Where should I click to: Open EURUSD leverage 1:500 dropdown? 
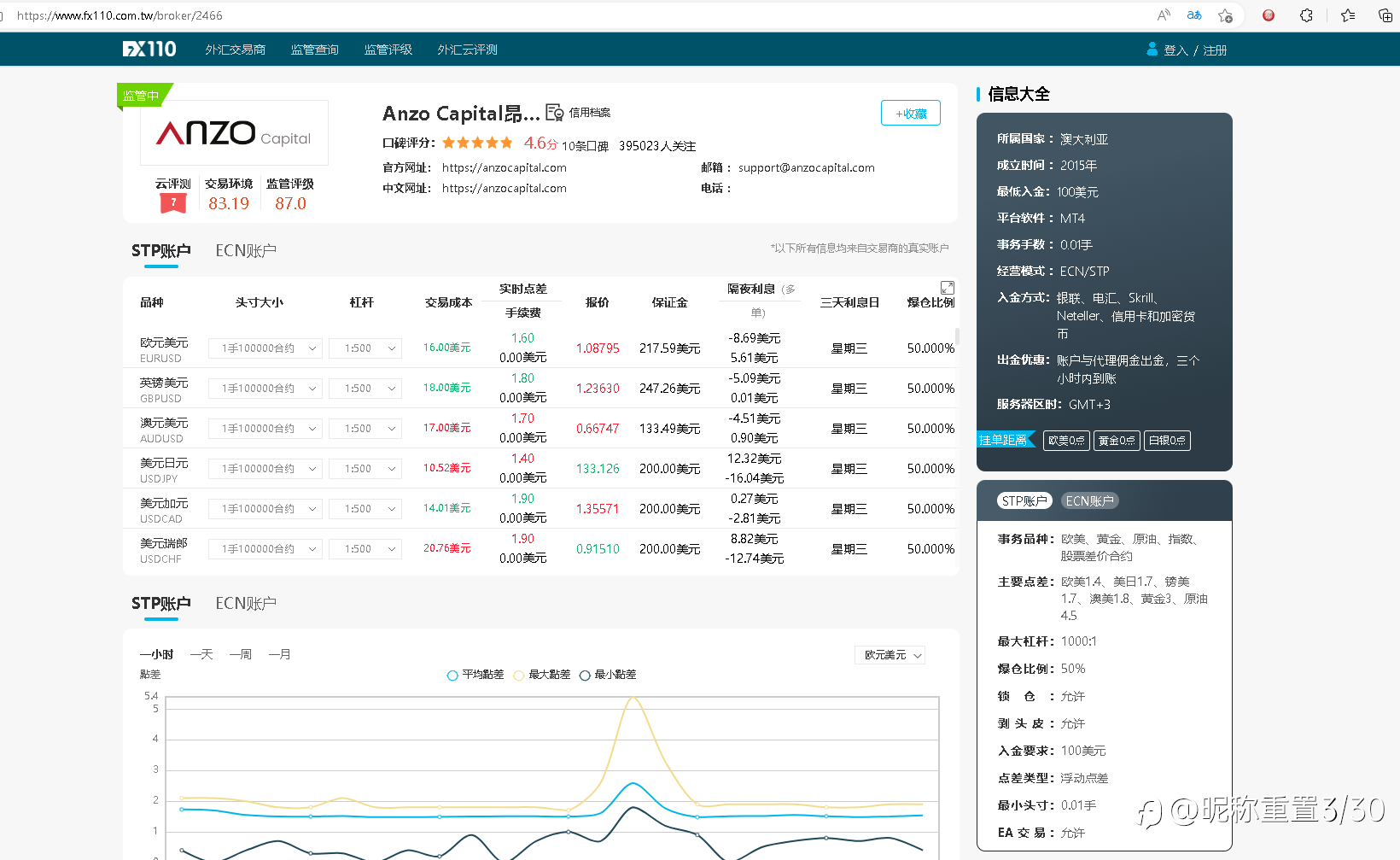click(365, 348)
